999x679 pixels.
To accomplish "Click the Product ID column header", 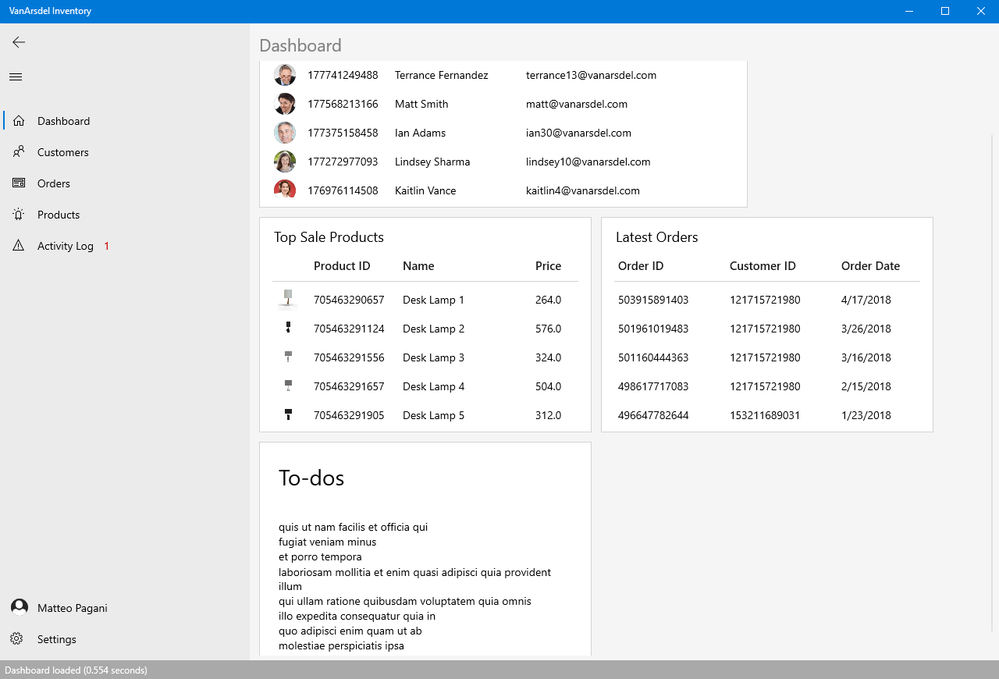I will (x=341, y=266).
